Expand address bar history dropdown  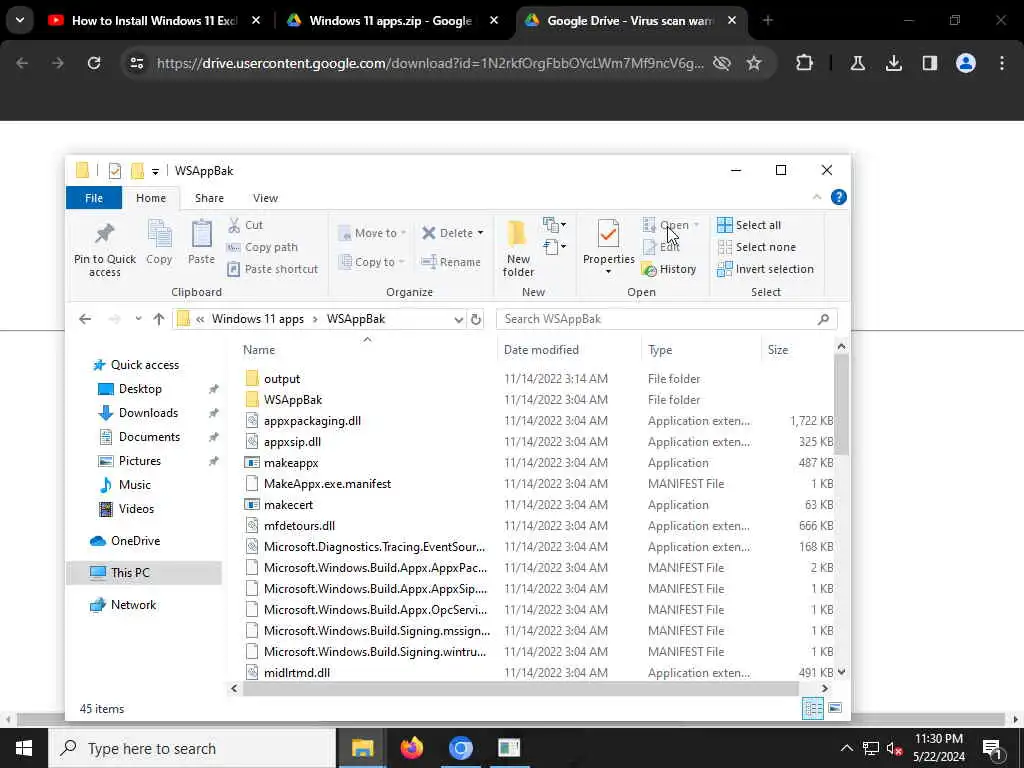[x=458, y=319]
